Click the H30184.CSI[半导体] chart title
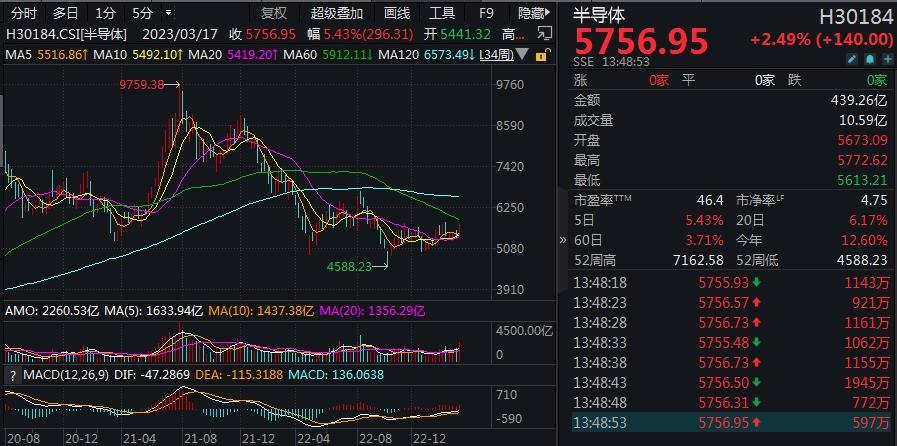Viewport: 897px width, 446px height. pos(66,34)
